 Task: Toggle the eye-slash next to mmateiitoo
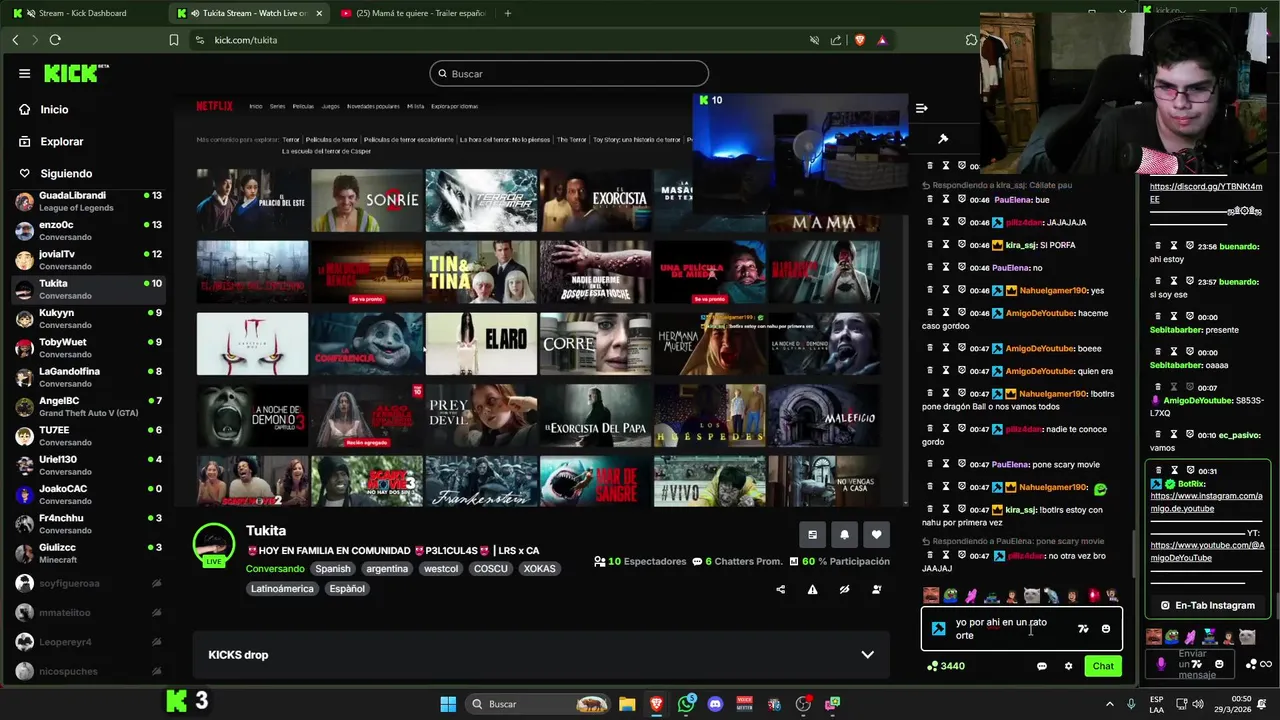pyautogui.click(x=156, y=612)
